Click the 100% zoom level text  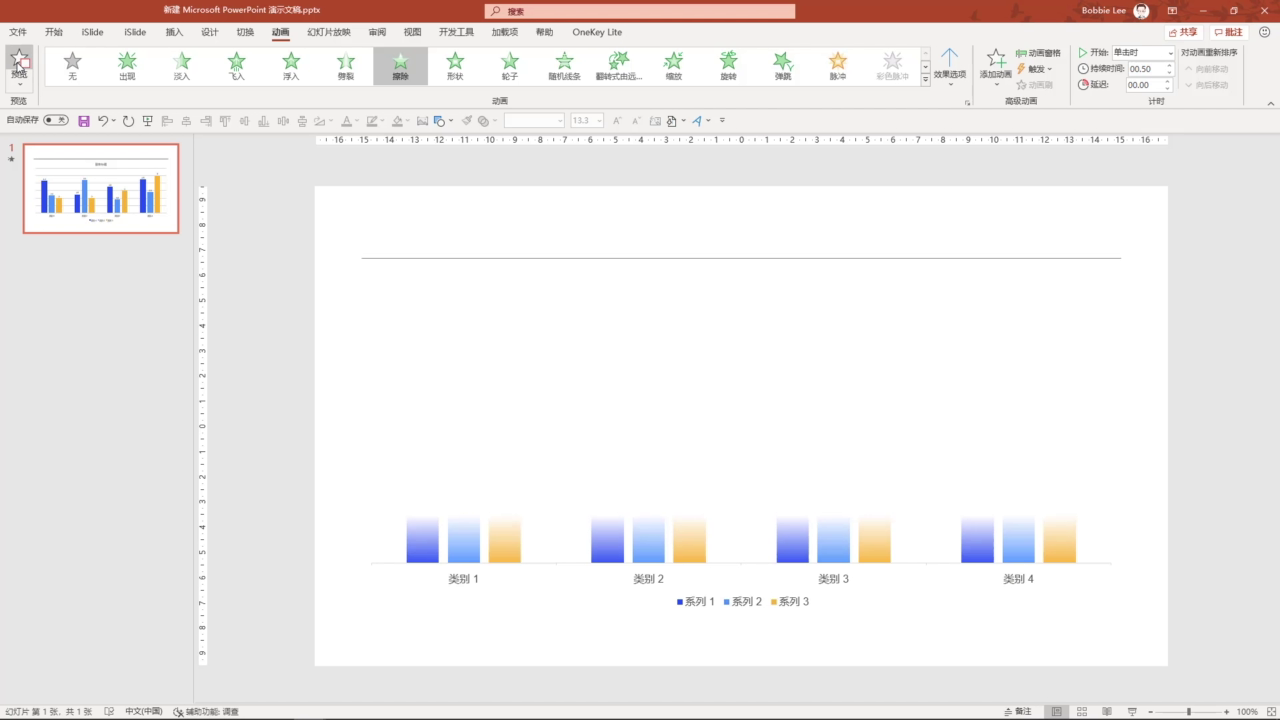1247,711
